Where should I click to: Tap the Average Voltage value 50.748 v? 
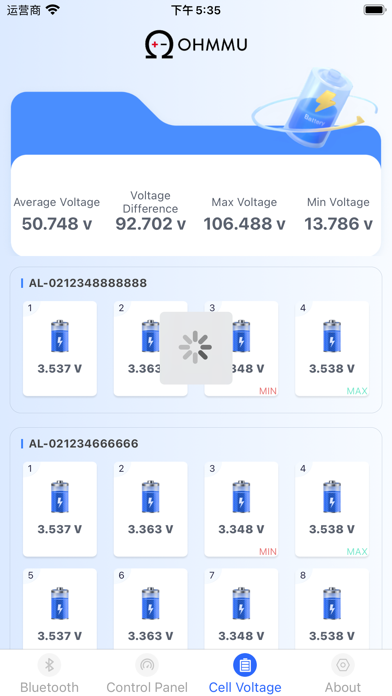(57, 224)
